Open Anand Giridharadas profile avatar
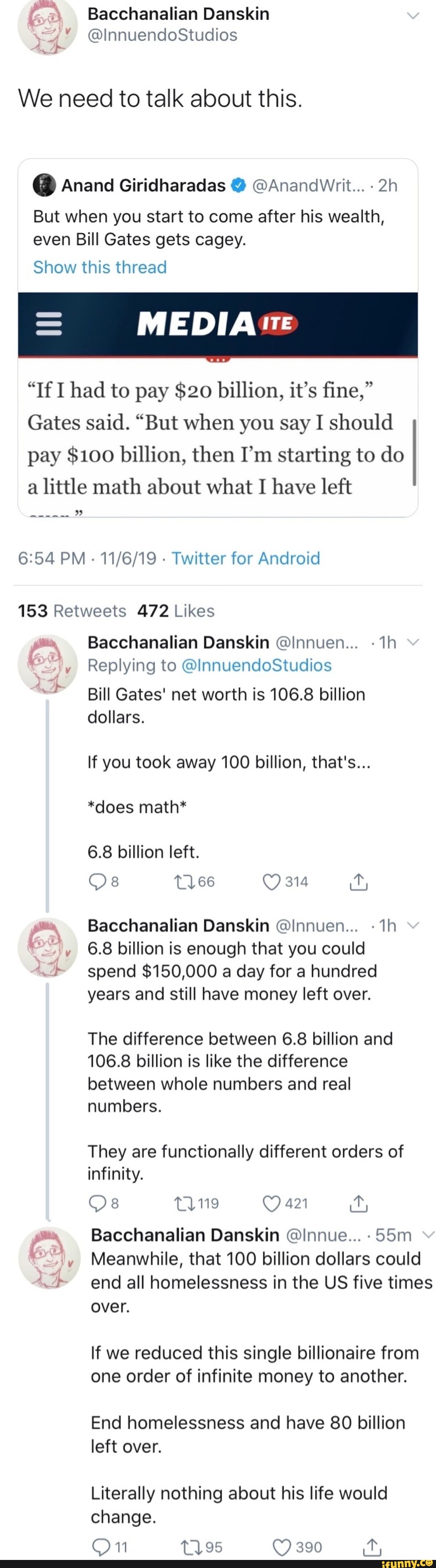Viewport: 436px width, 1568px height. (44, 185)
